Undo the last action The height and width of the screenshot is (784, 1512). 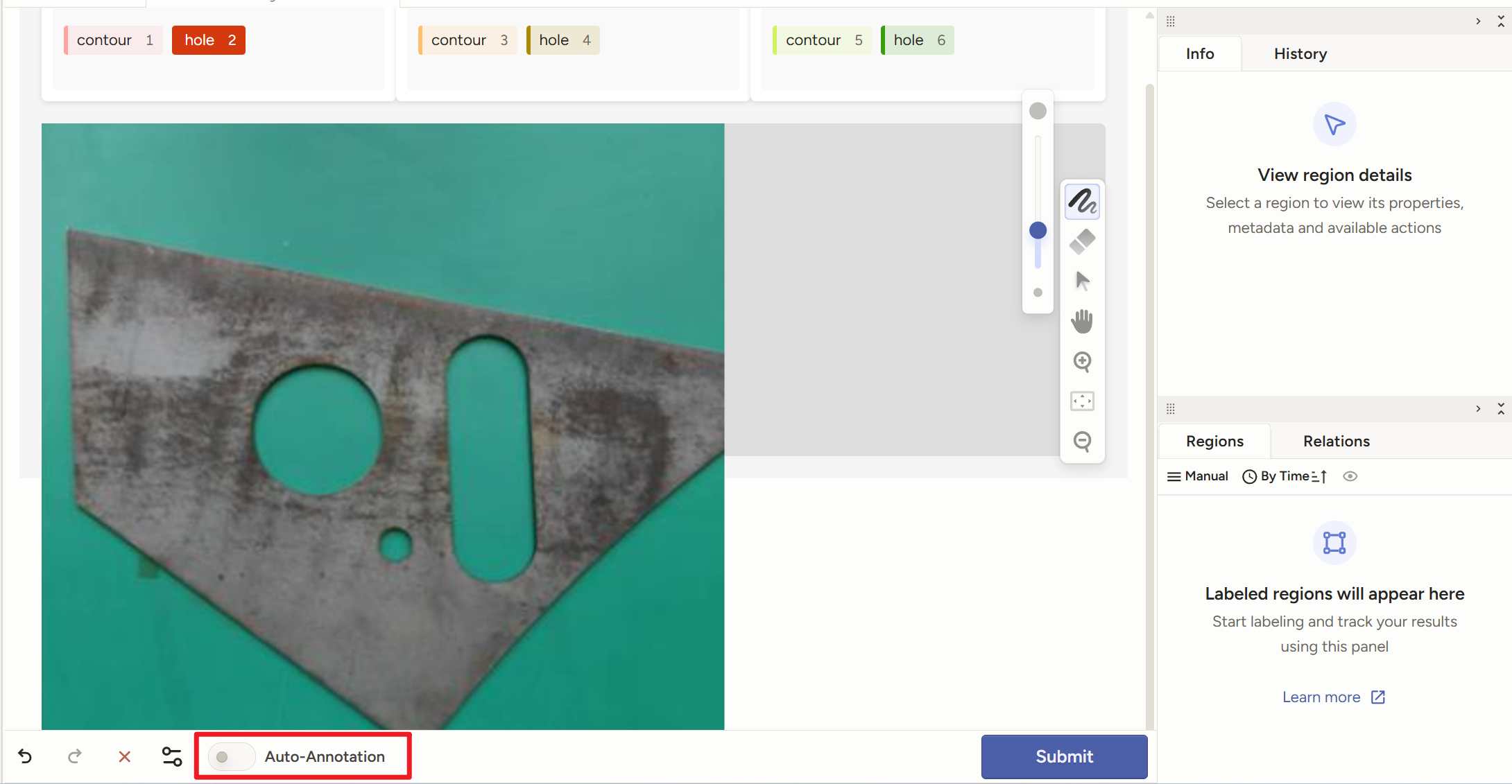point(26,756)
